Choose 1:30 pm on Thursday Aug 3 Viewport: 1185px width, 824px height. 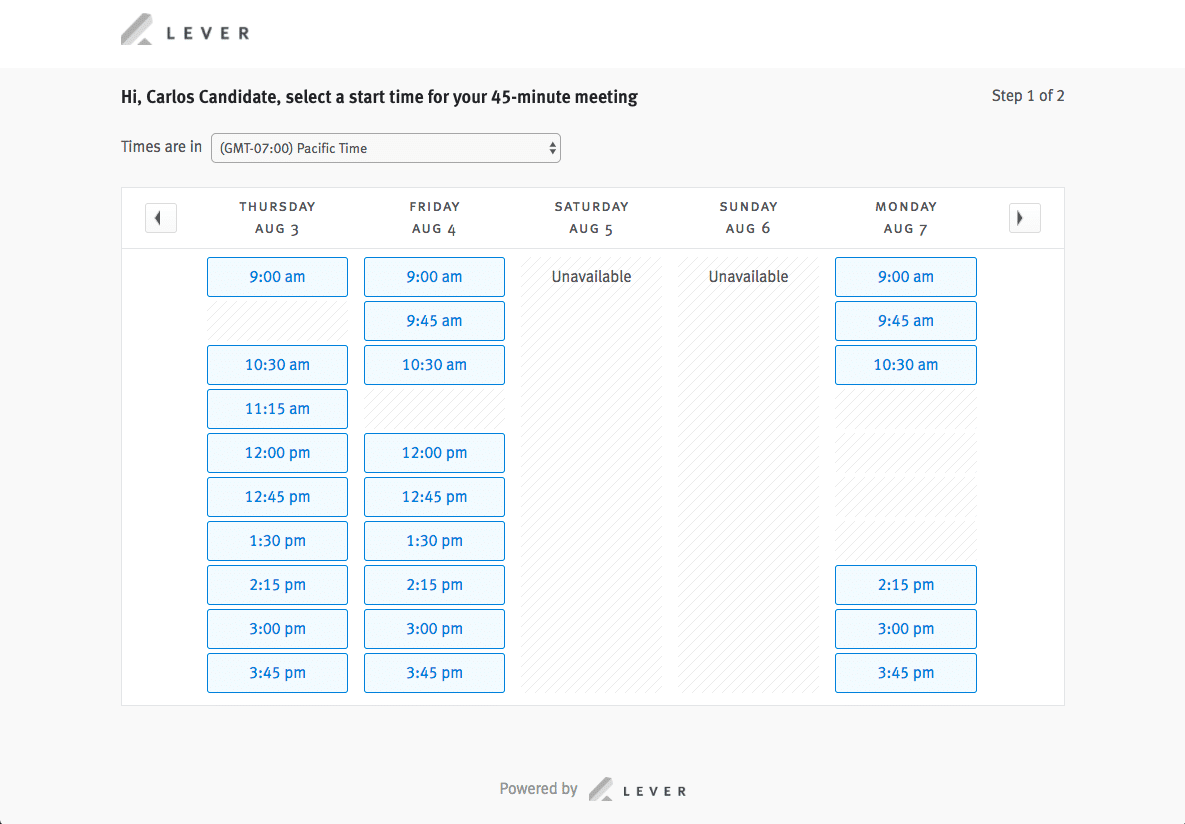(277, 541)
